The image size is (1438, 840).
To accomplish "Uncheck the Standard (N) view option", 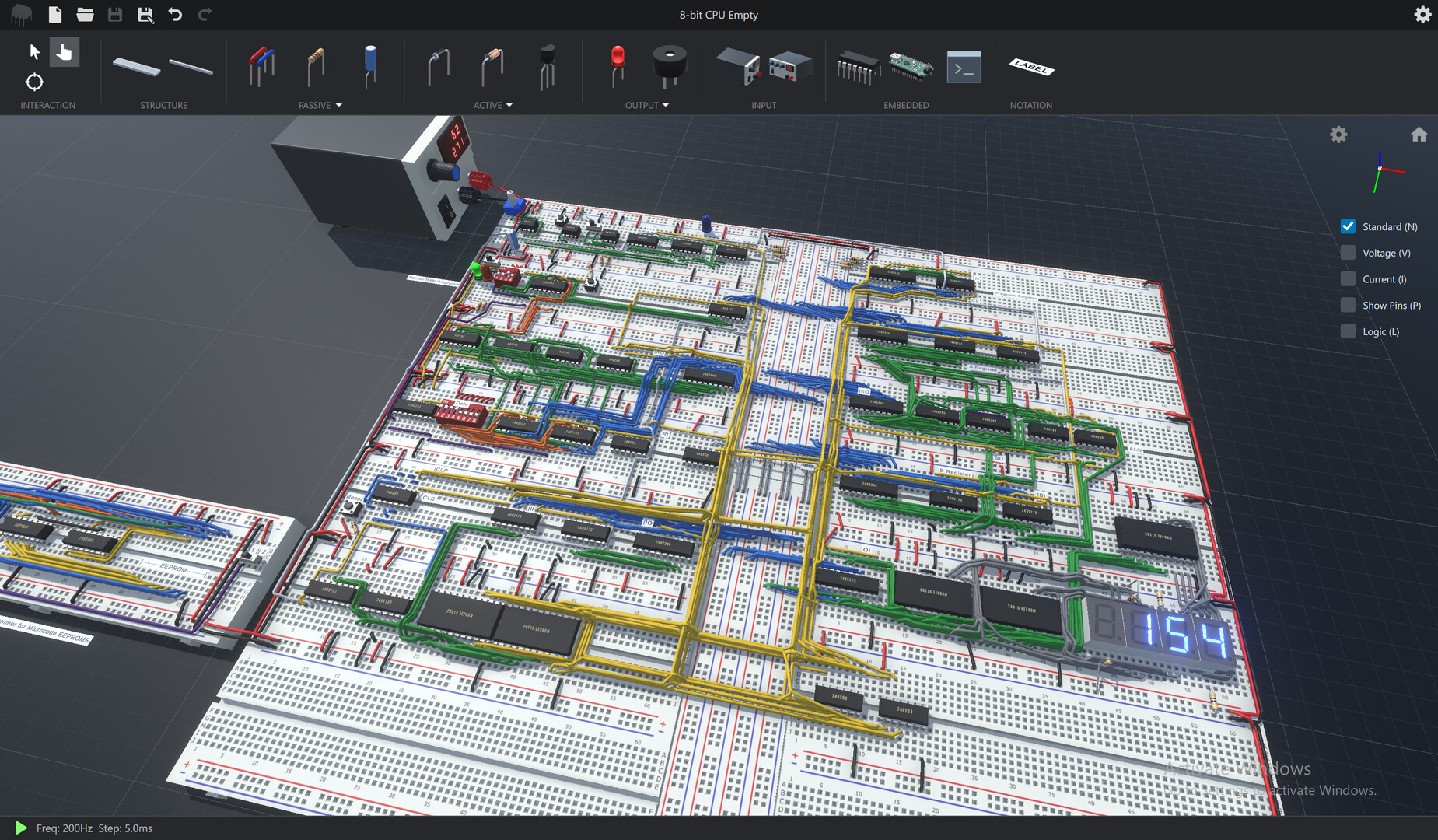I will (x=1347, y=226).
